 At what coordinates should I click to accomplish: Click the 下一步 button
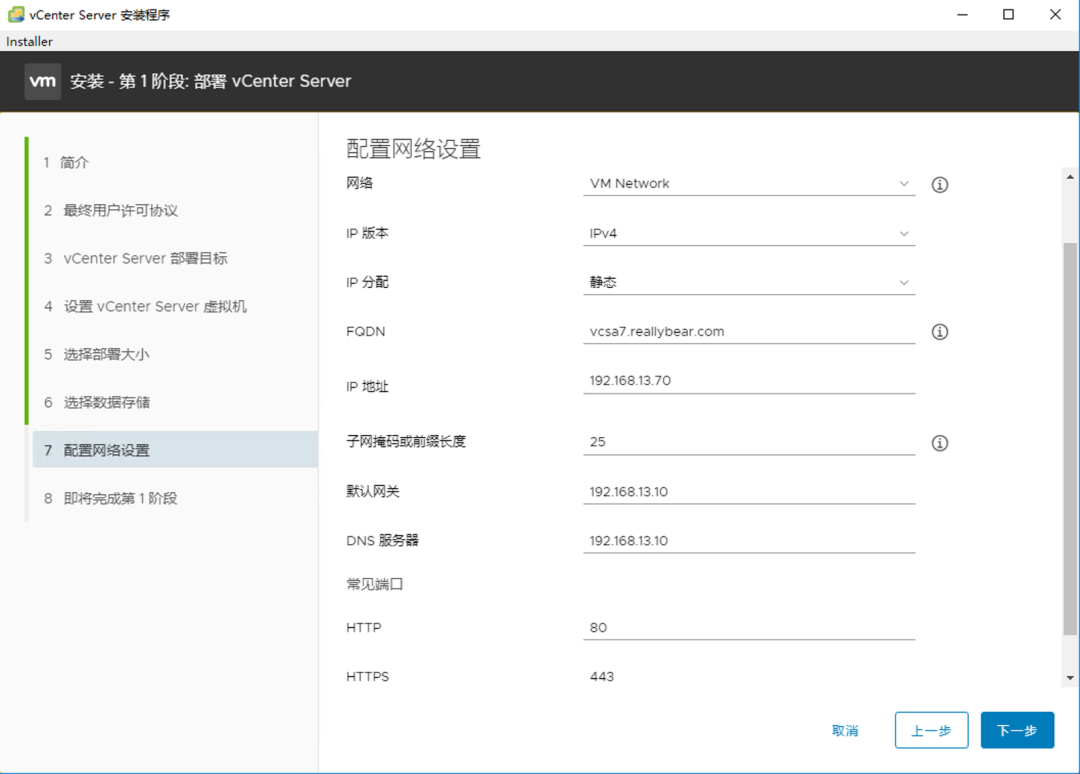click(1017, 730)
